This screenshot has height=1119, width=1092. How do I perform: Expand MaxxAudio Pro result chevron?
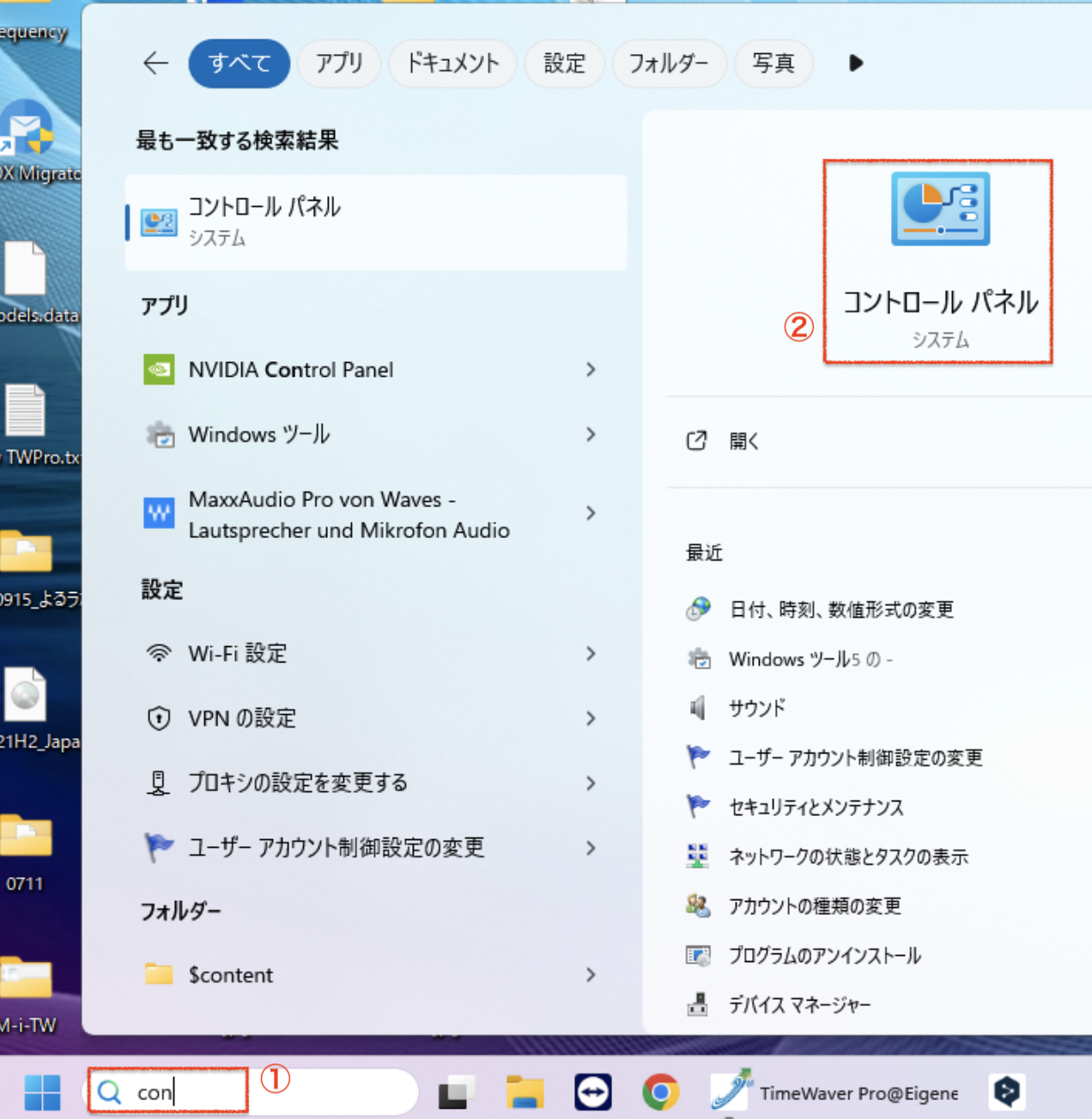pos(591,513)
